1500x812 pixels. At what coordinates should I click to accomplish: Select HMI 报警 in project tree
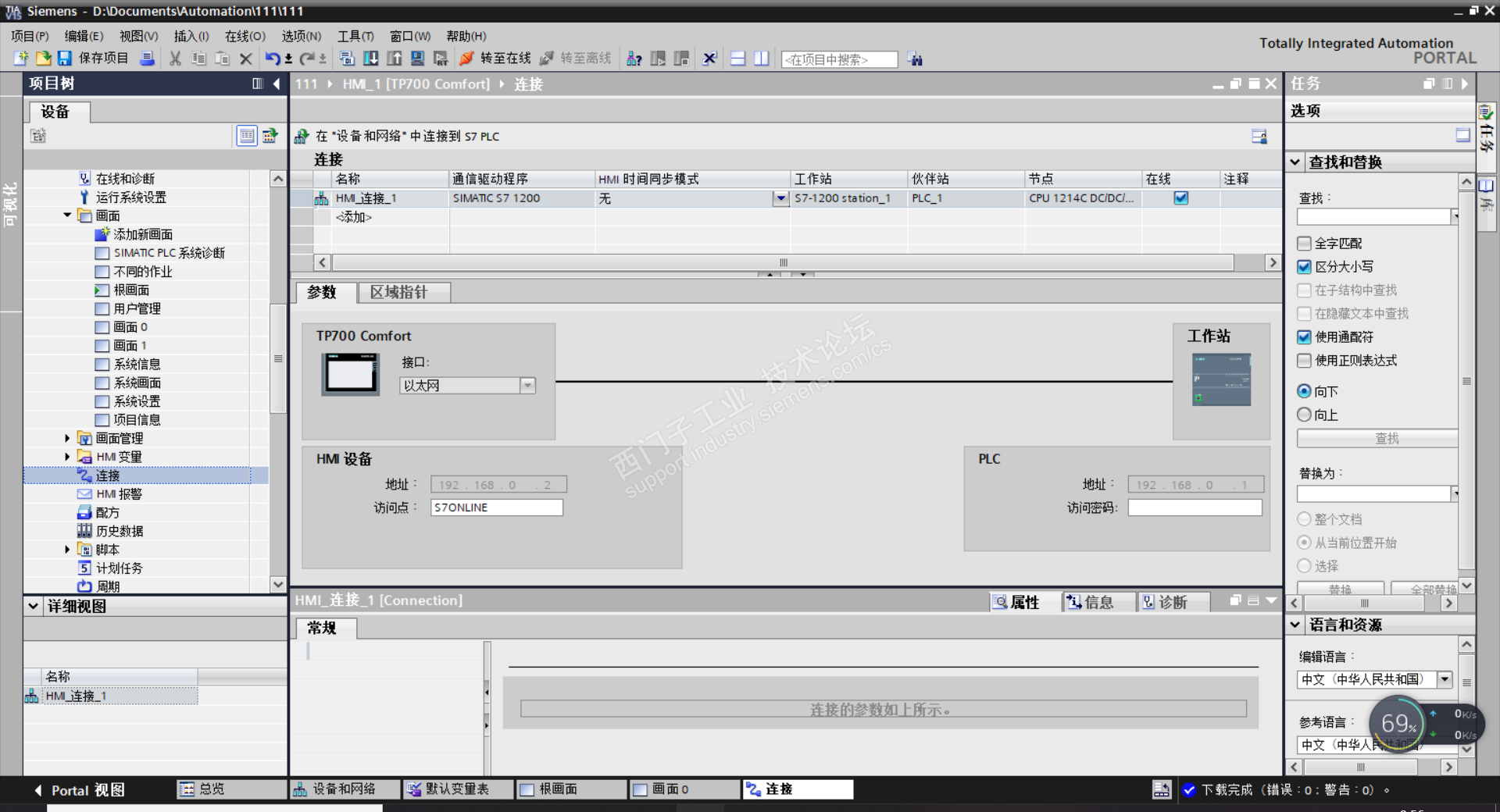point(119,494)
